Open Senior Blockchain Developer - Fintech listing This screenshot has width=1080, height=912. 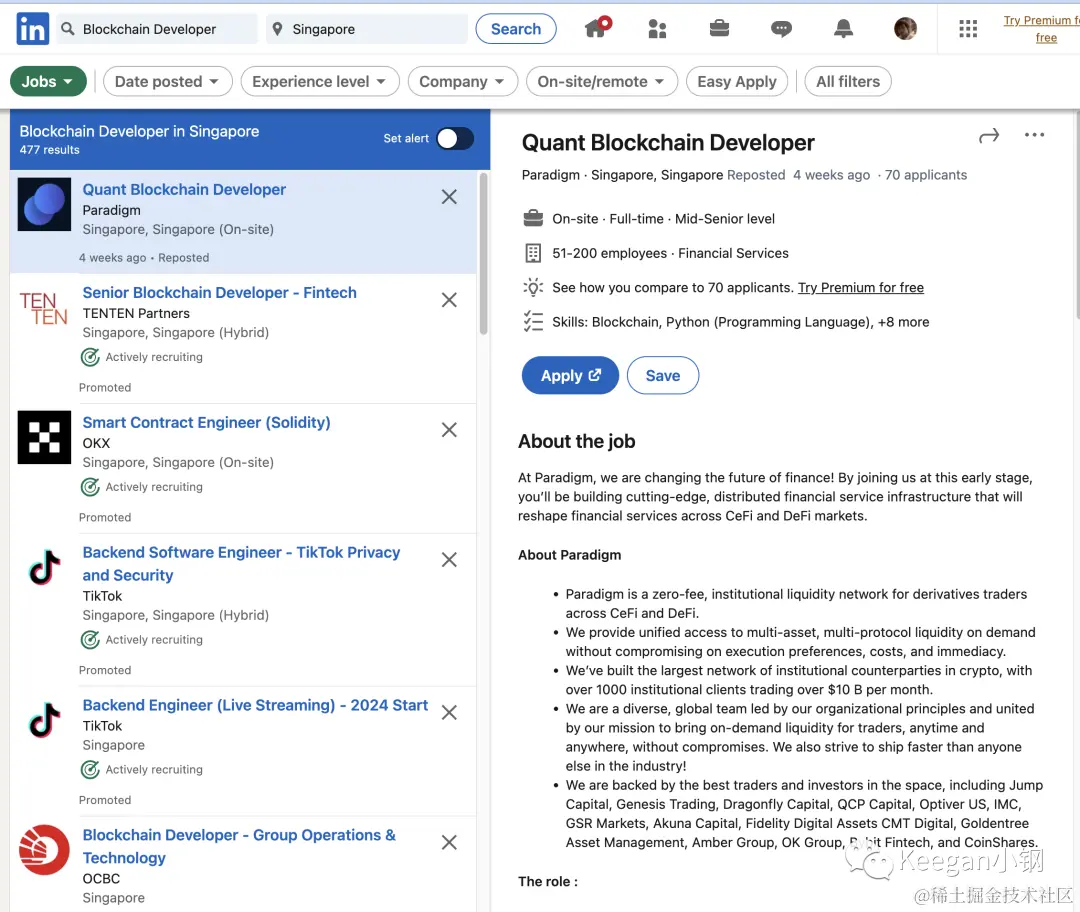[220, 293]
